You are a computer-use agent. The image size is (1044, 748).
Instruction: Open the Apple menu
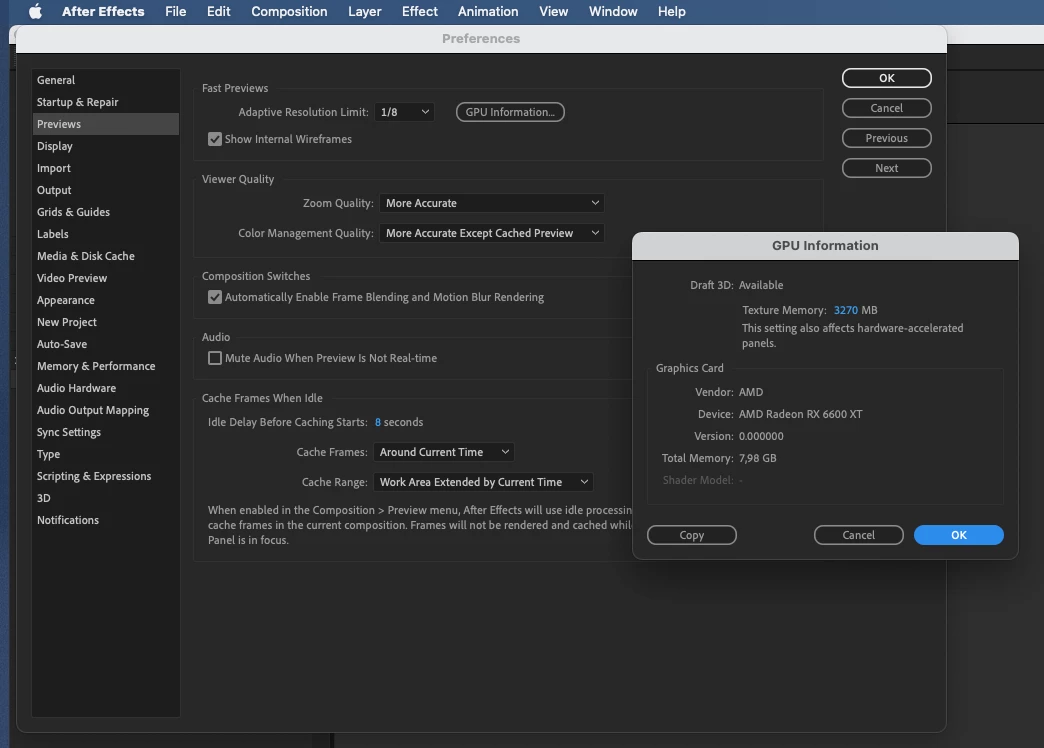35,11
